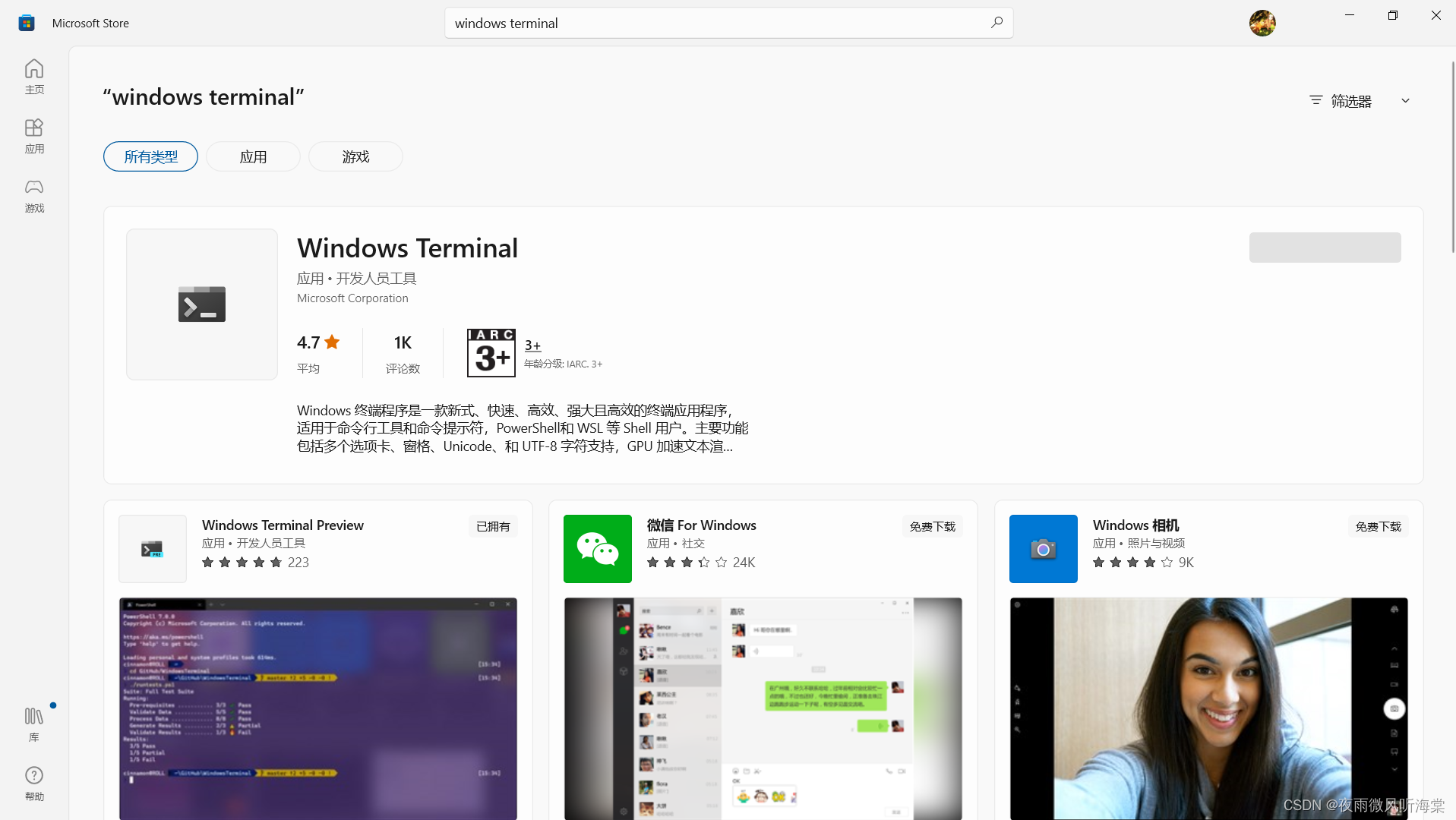Open Windows Terminal Preview title

click(x=283, y=525)
